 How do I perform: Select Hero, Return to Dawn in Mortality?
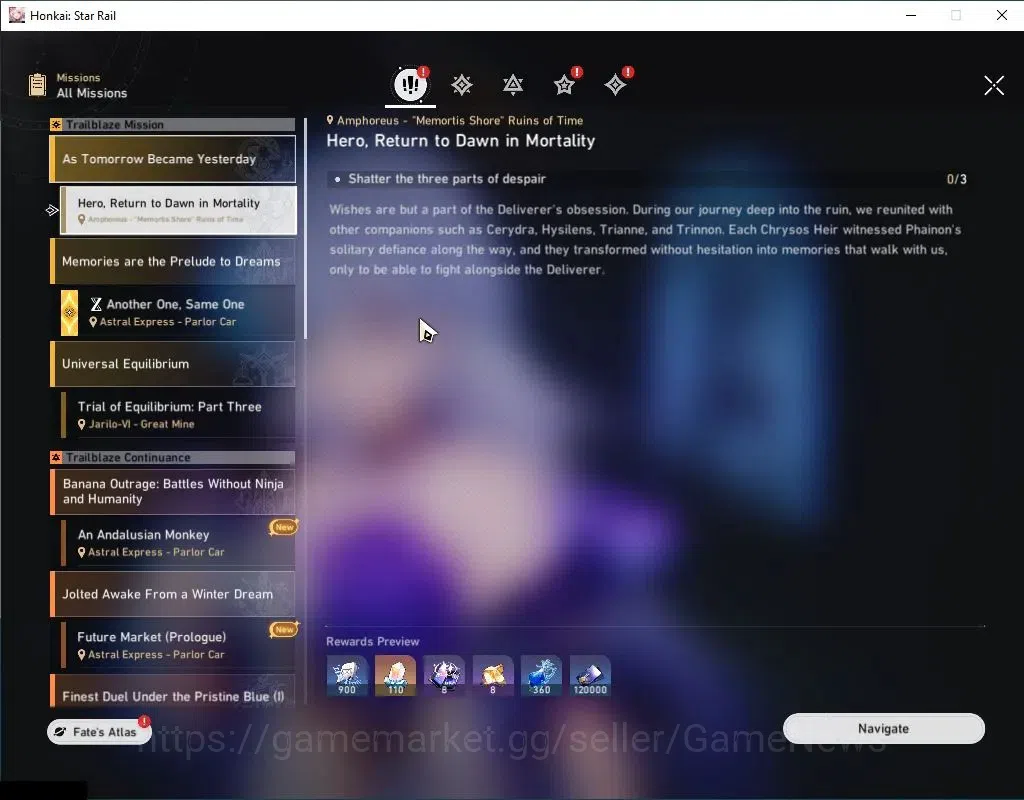pyautogui.click(x=178, y=210)
